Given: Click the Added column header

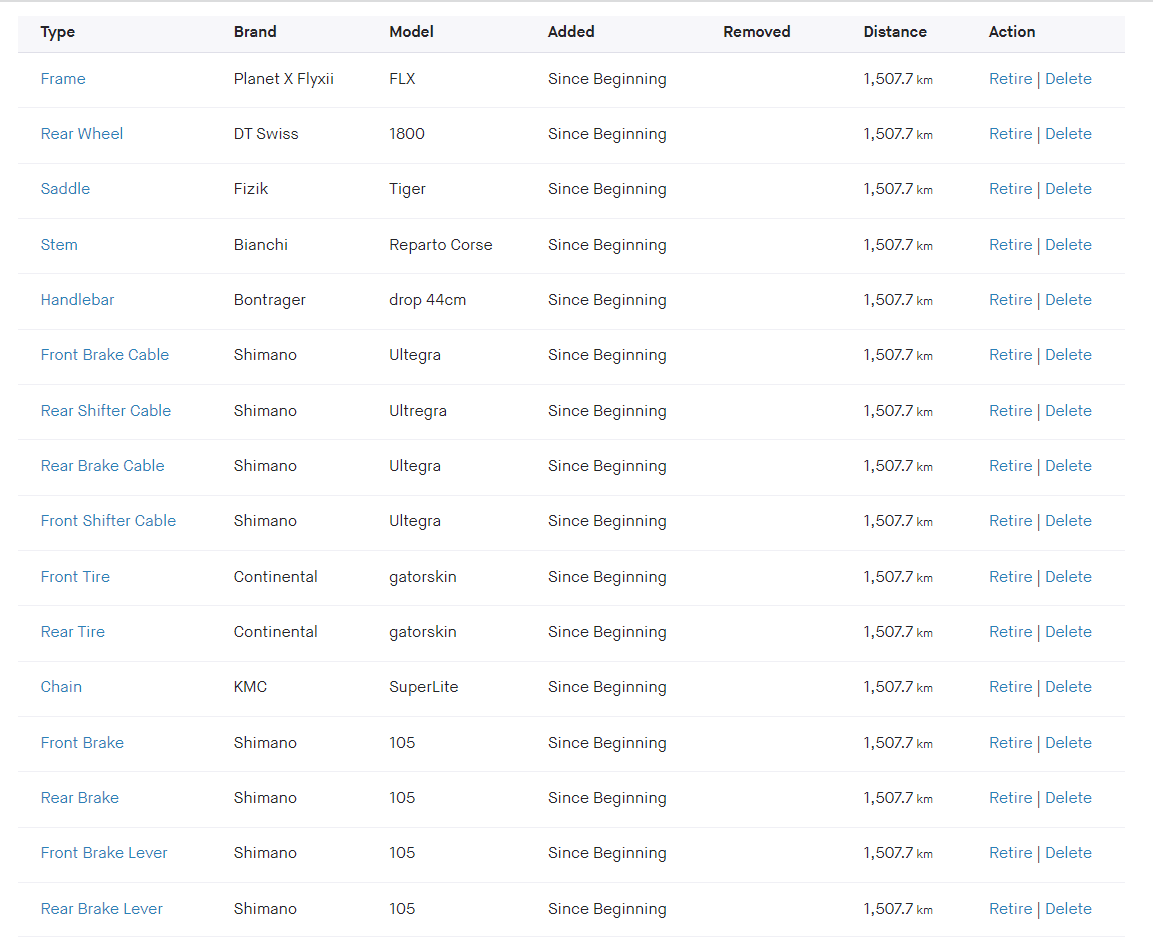Looking at the screenshot, I should pyautogui.click(x=571, y=32).
